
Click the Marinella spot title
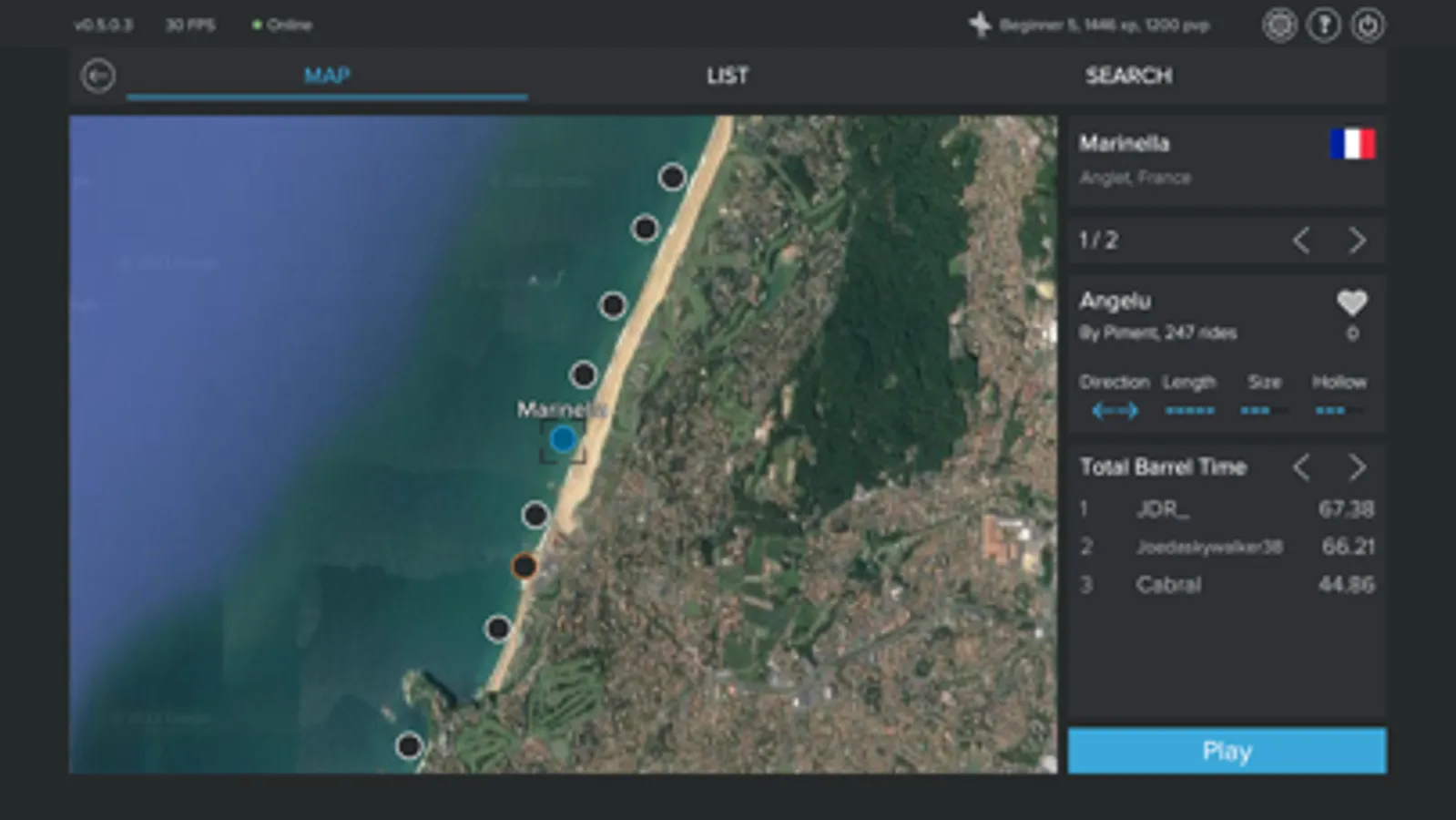(x=1125, y=143)
